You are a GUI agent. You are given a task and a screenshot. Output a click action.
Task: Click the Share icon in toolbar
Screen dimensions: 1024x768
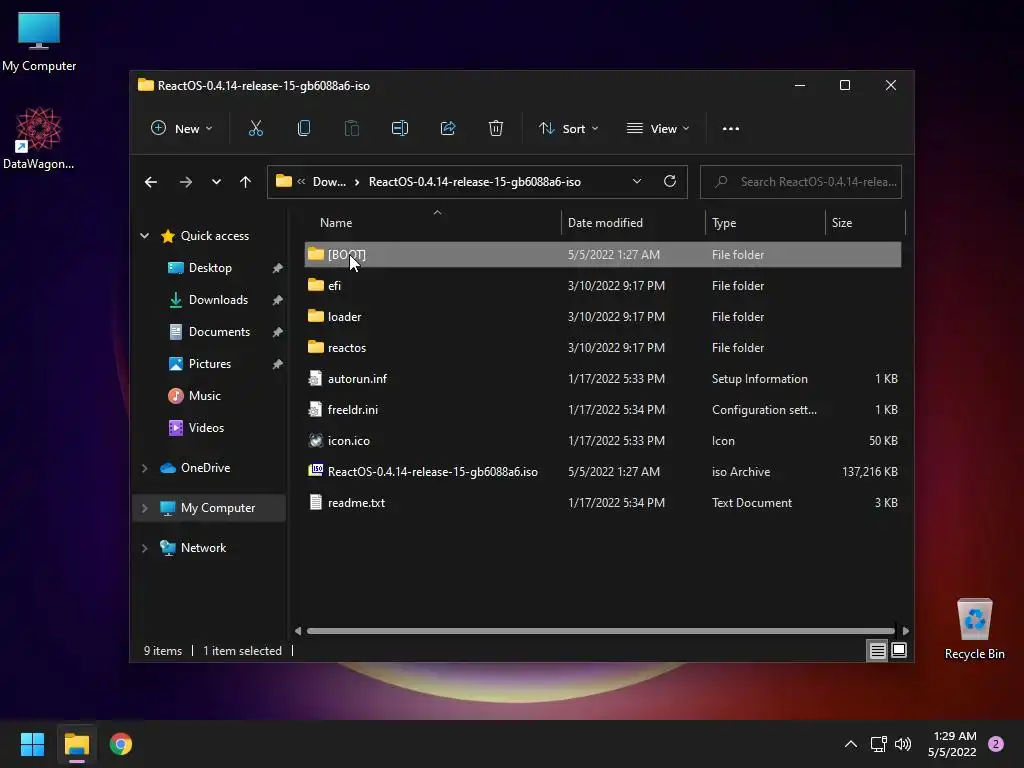pos(448,129)
